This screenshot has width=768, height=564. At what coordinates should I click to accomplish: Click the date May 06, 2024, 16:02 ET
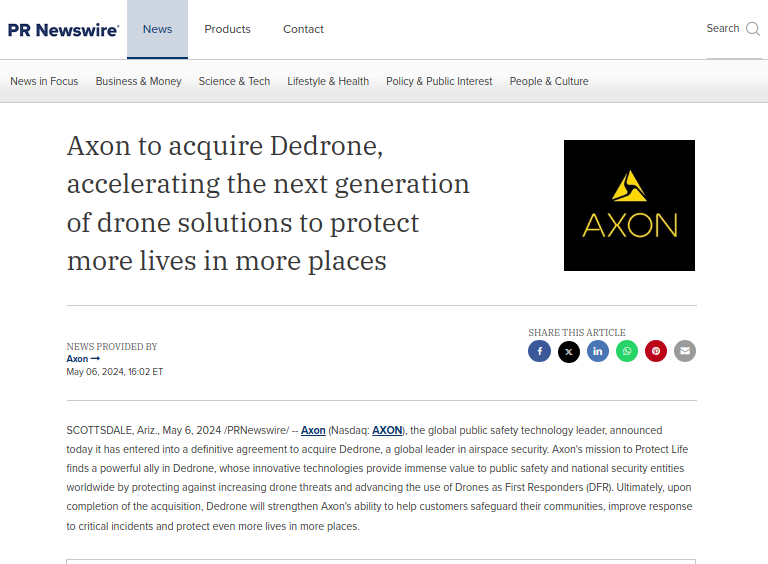[115, 372]
